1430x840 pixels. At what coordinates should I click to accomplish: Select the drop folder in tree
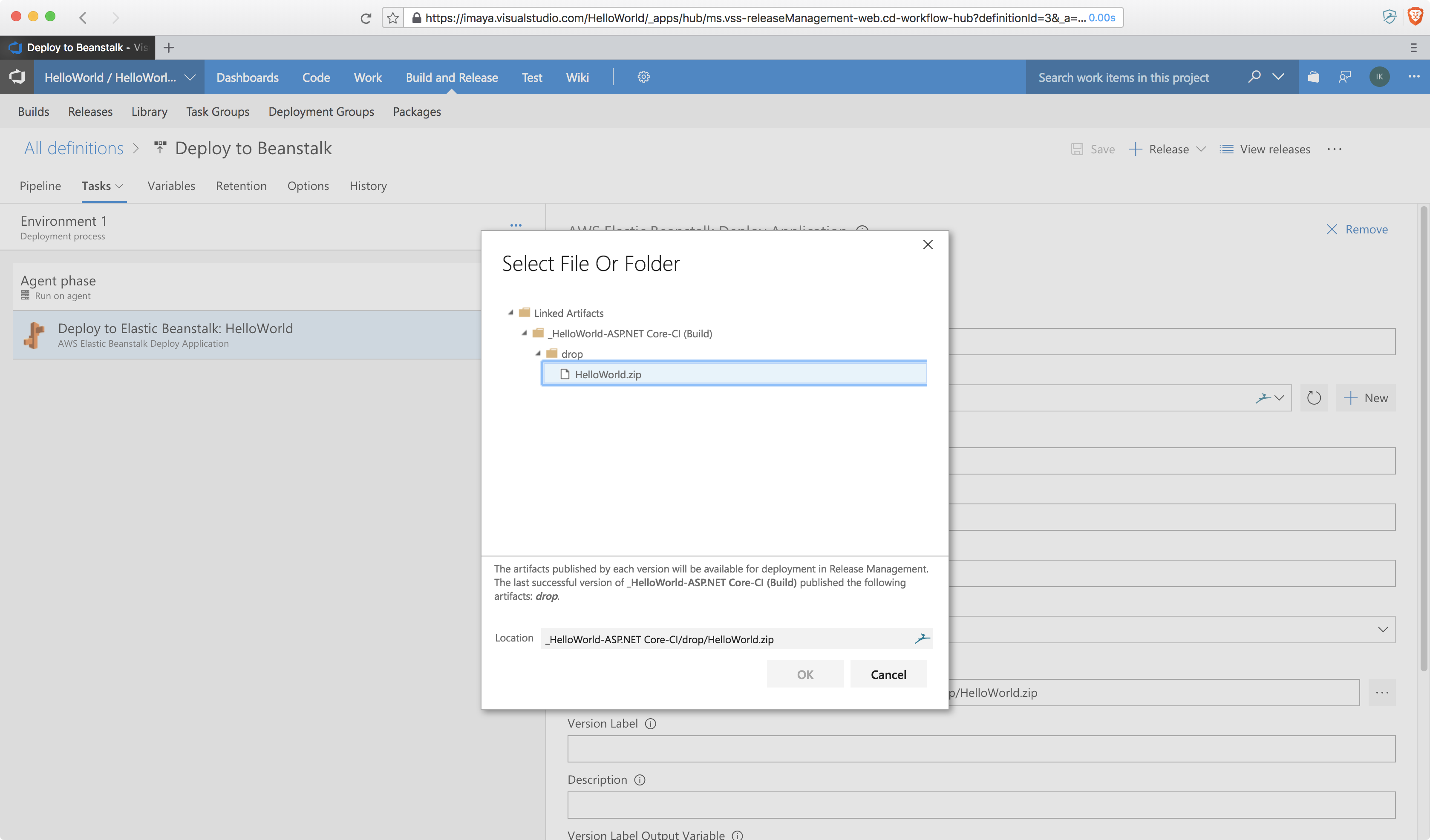[571, 354]
